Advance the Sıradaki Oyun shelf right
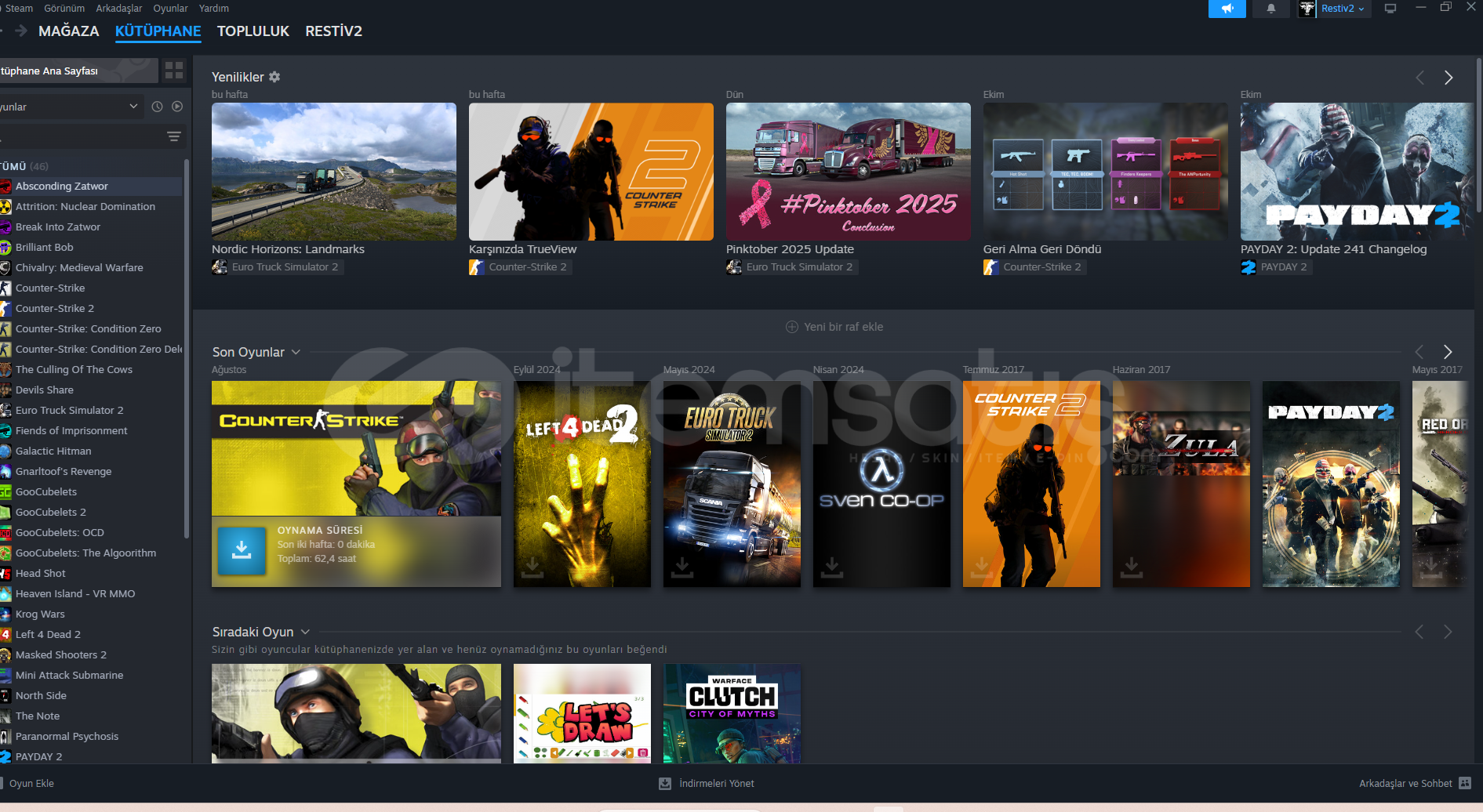Screen dimensions: 1483x812 click(1448, 632)
